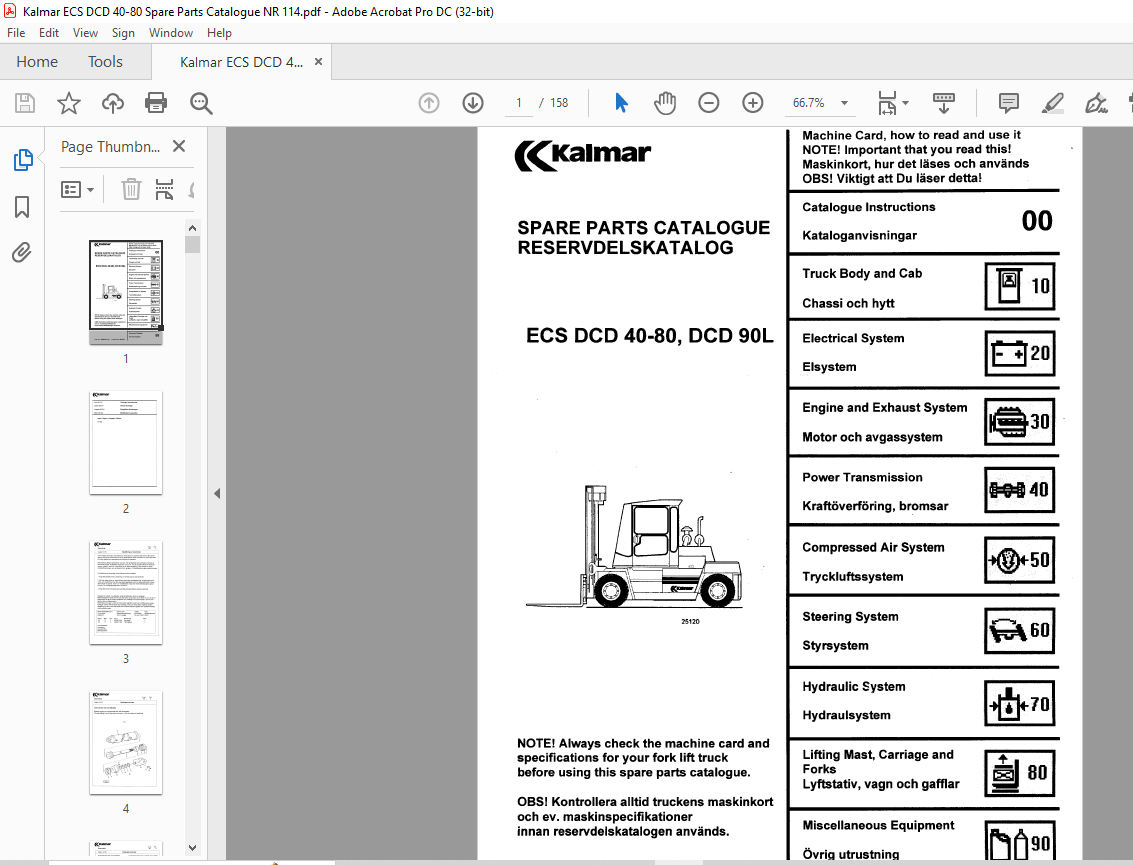Viewport: 1133px width, 865px height.
Task: Click the upload to cloud icon
Action: (x=113, y=103)
